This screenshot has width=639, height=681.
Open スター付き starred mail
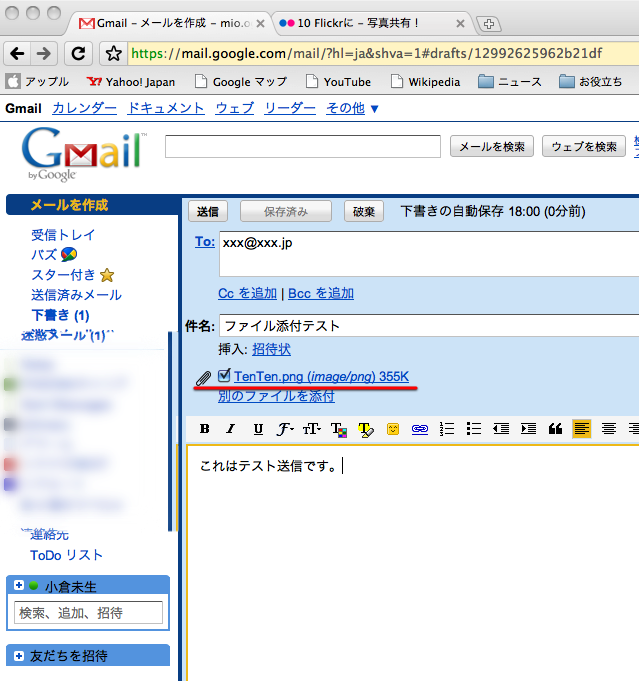[x=63, y=275]
